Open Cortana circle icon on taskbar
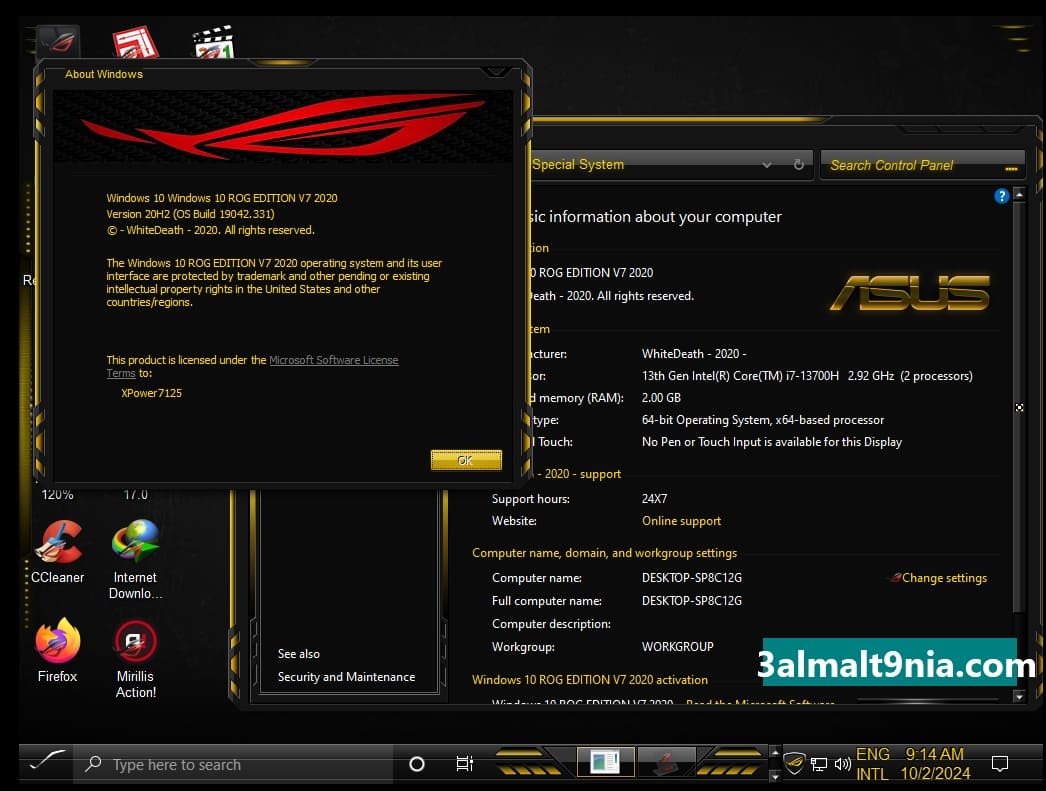 417,764
